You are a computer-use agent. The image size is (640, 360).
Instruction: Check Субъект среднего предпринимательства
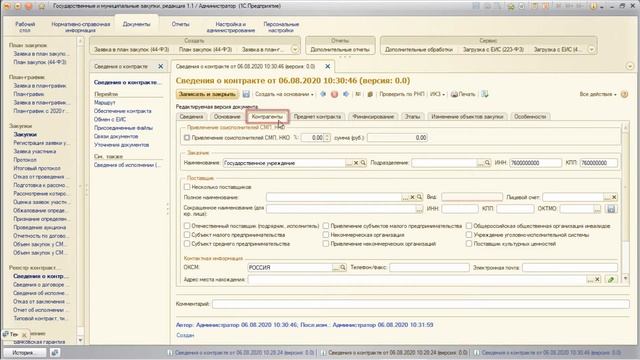[187, 244]
